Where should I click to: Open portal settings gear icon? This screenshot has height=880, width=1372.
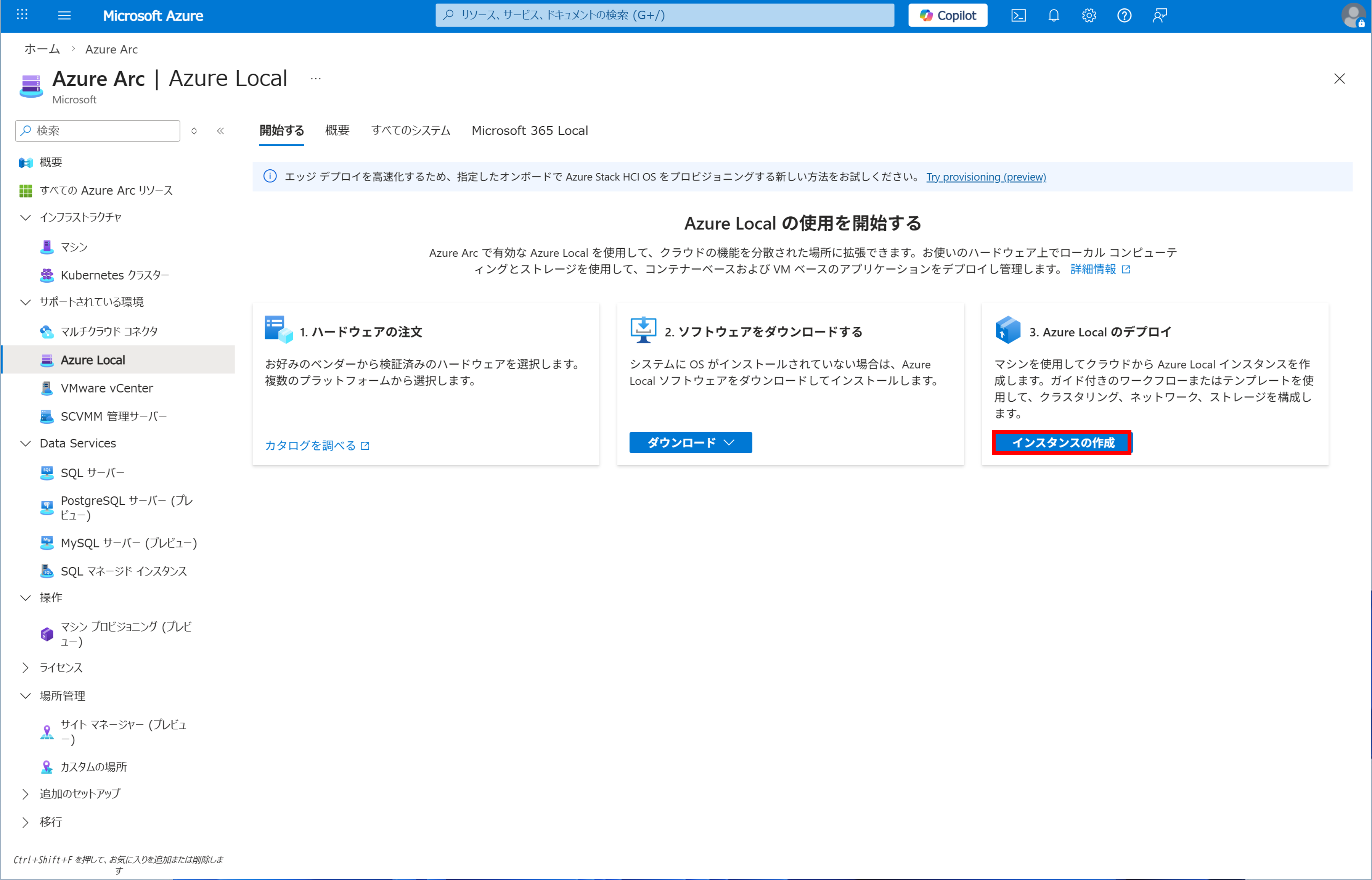1089,15
